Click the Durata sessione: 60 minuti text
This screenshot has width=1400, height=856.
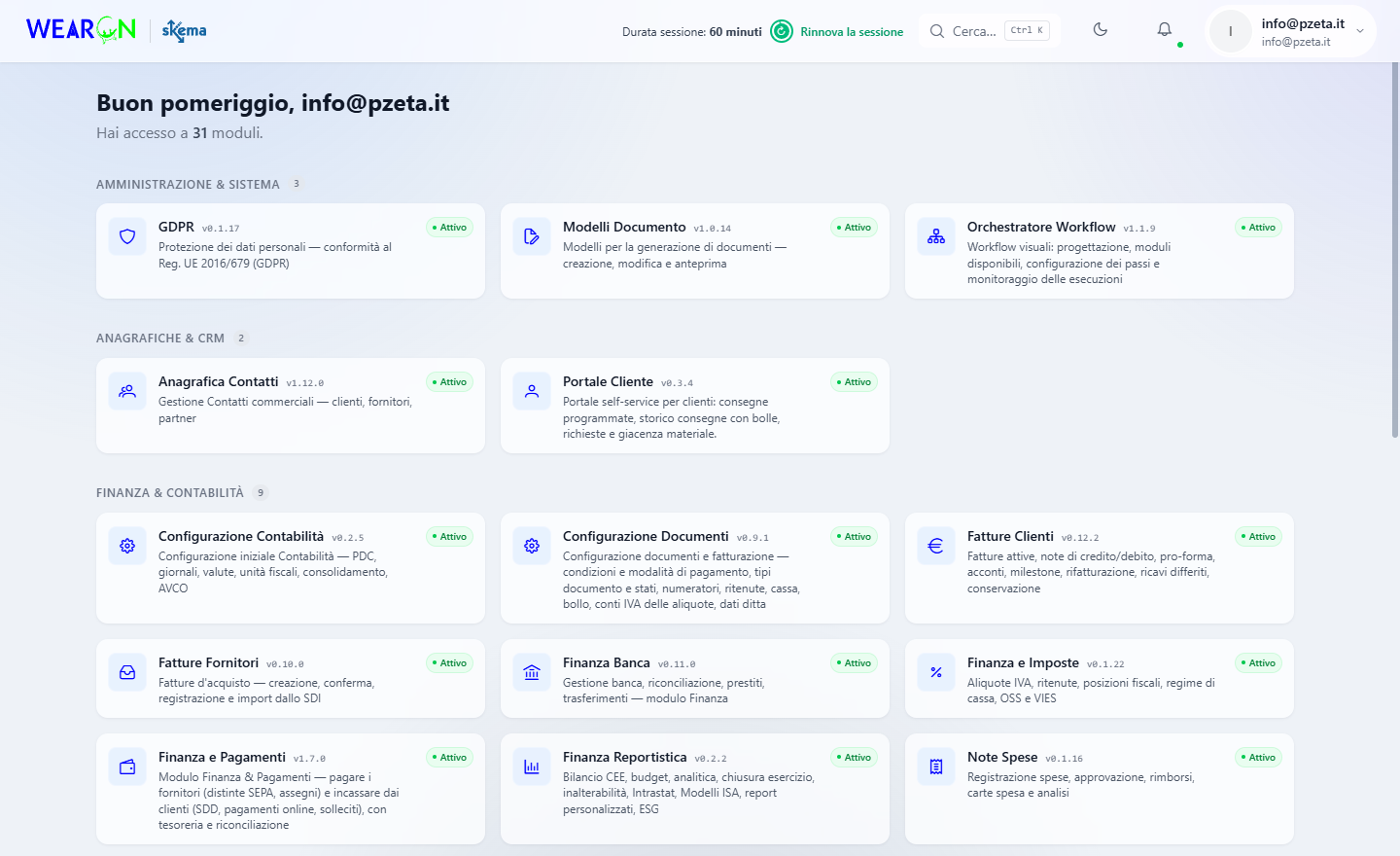[692, 32]
